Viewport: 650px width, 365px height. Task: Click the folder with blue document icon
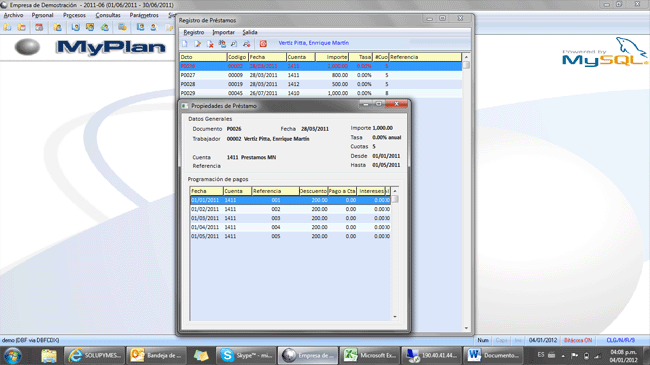[7, 27]
